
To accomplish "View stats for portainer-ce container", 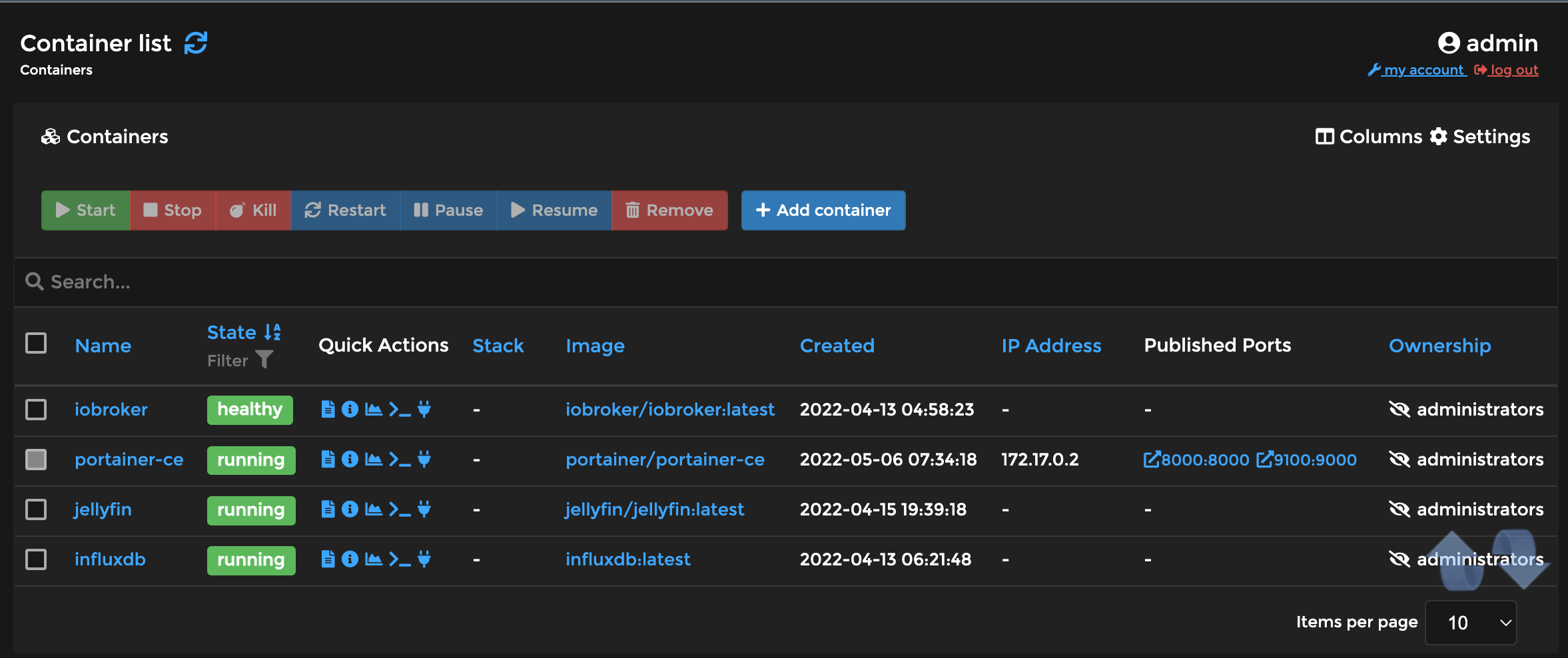I will (374, 459).
